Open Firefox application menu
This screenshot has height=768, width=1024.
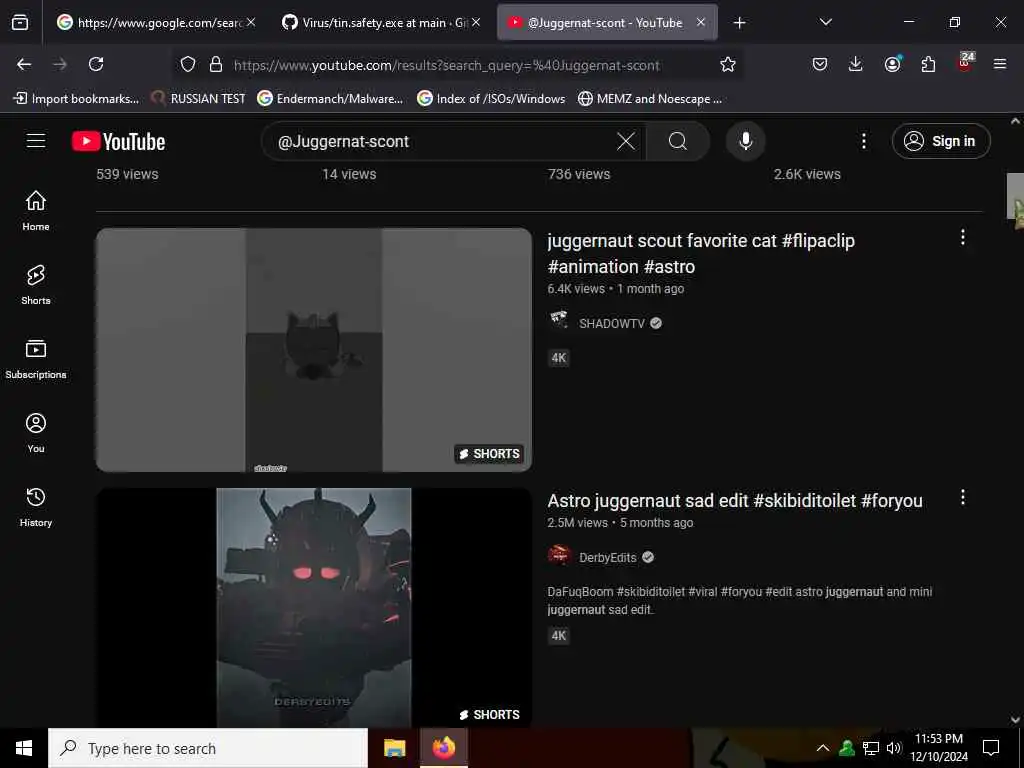click(x=1000, y=64)
